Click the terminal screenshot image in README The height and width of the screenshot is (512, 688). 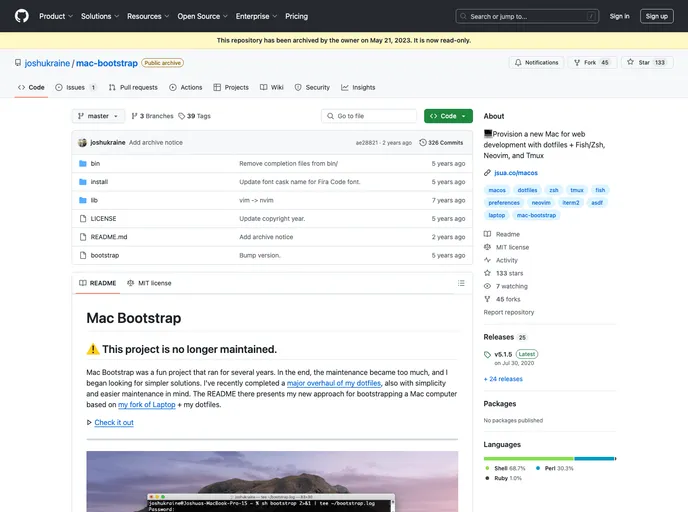[272, 481]
